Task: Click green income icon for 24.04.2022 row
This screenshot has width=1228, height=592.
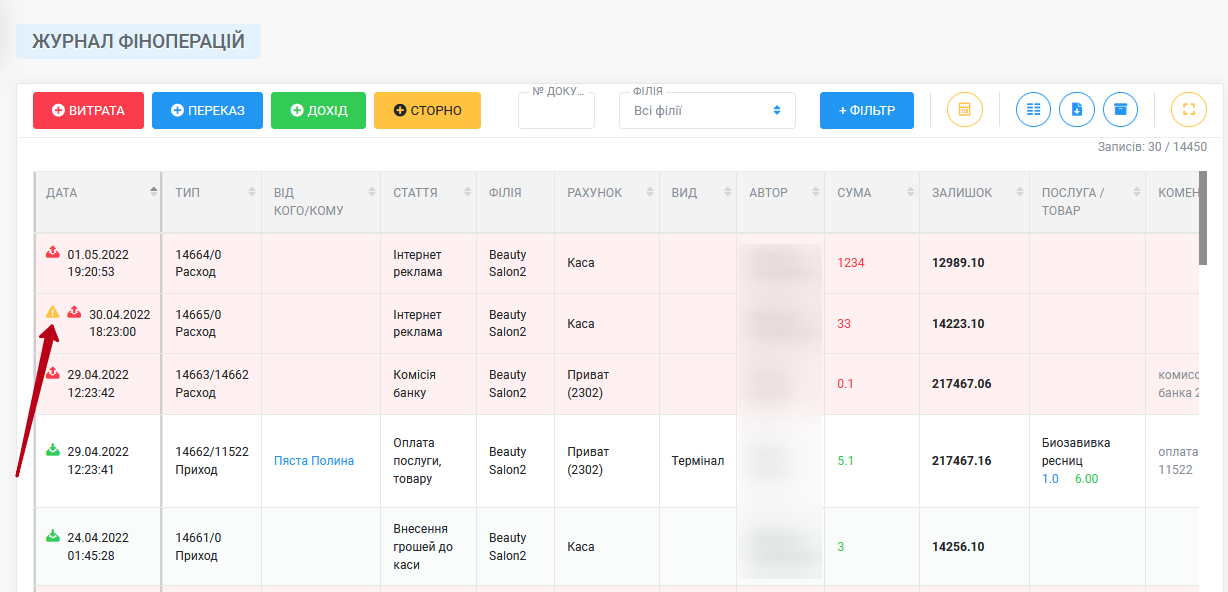Action: tap(53, 536)
